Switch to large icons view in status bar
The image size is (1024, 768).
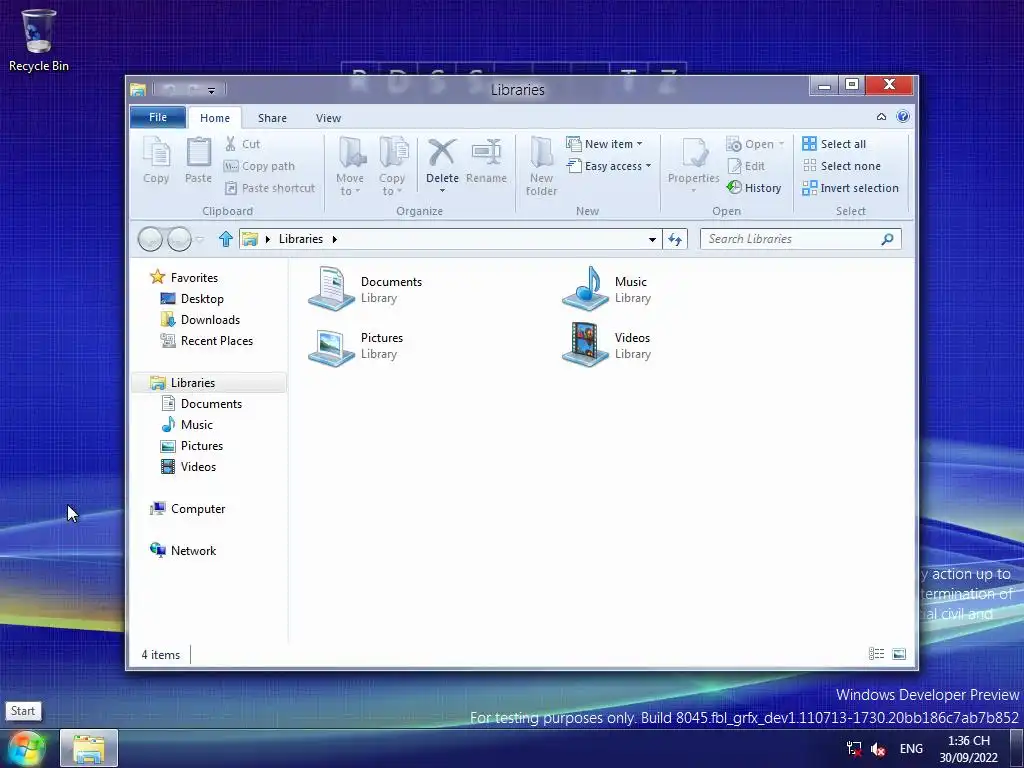899,654
